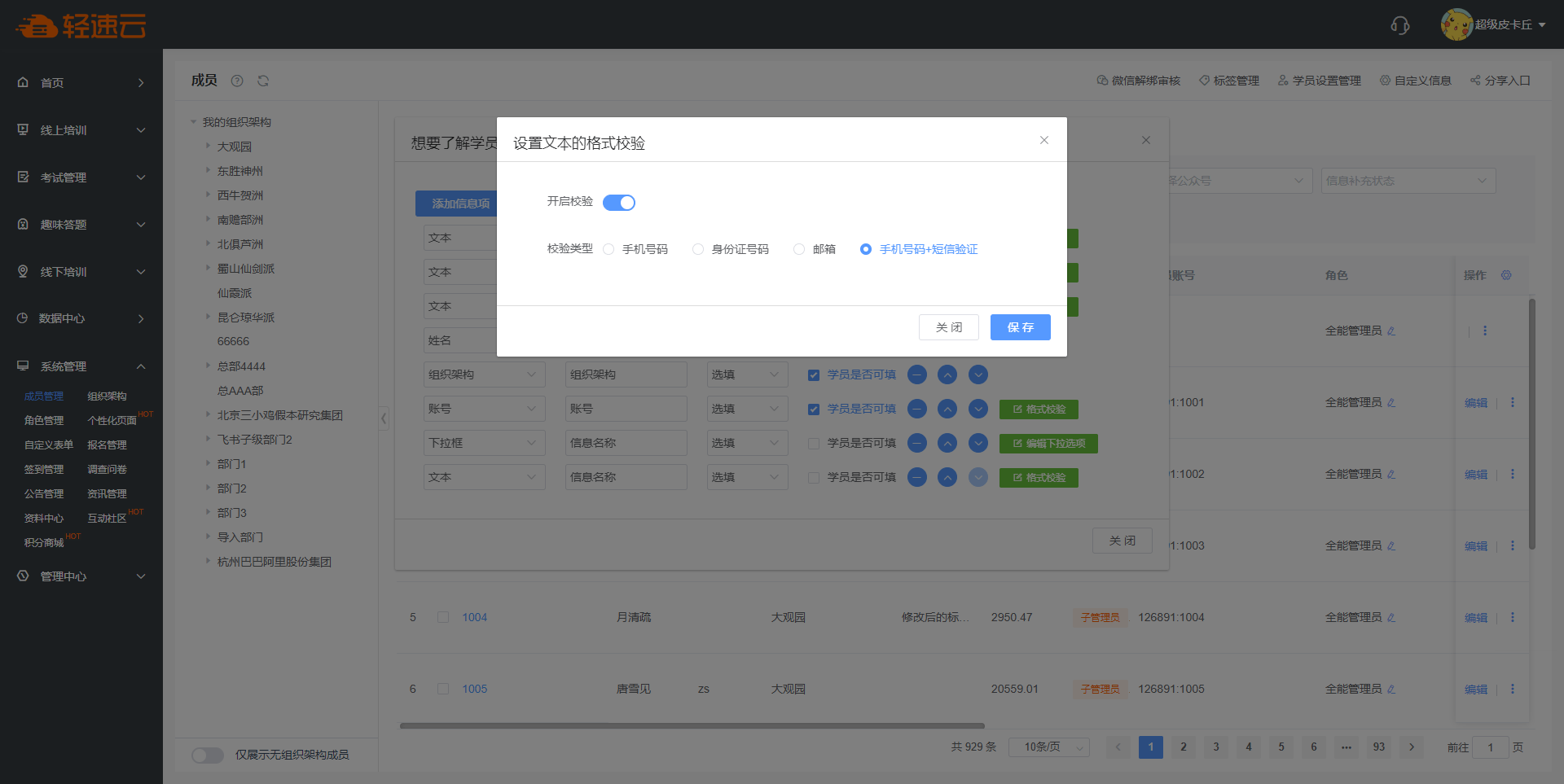Click the column settings gear icon beside 操作

pos(1506,275)
